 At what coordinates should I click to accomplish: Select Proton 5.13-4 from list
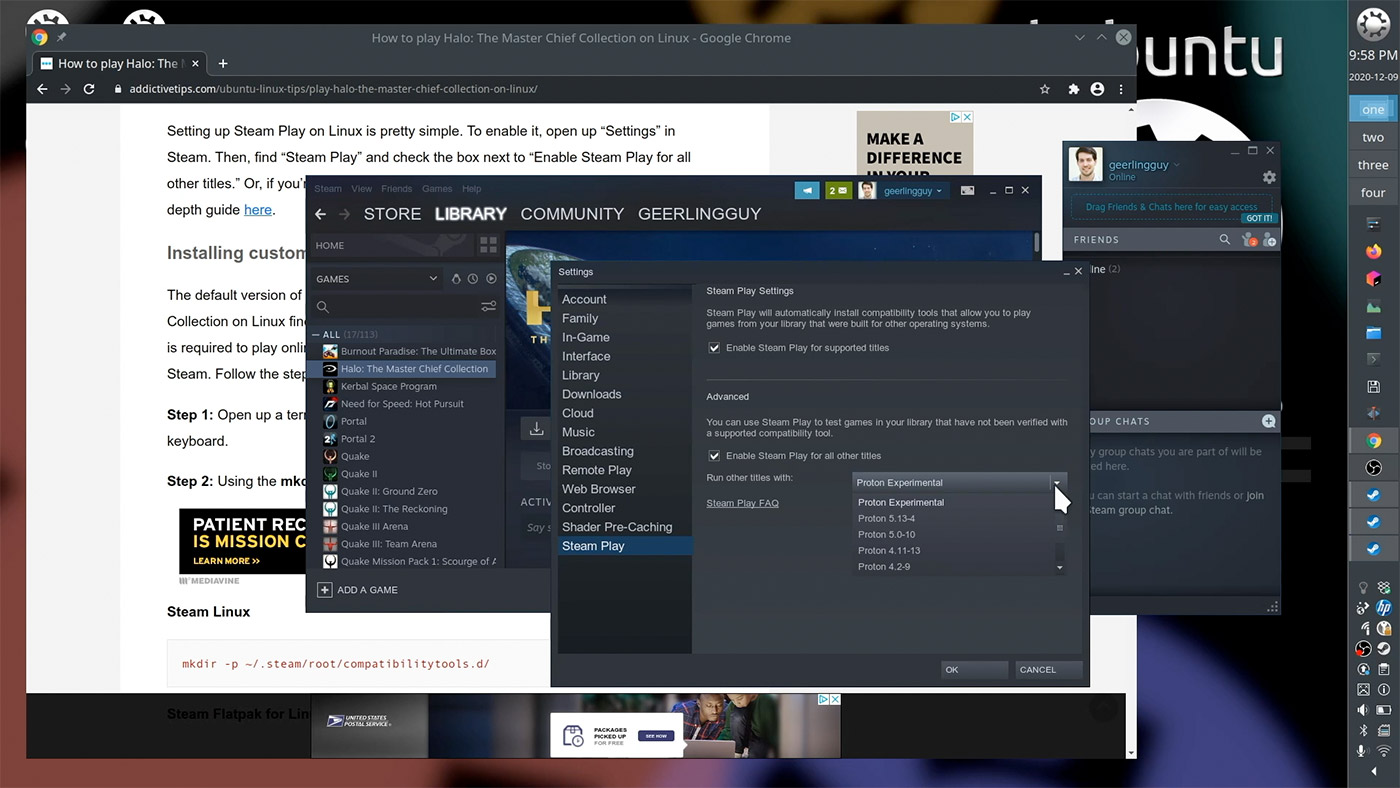(x=886, y=519)
